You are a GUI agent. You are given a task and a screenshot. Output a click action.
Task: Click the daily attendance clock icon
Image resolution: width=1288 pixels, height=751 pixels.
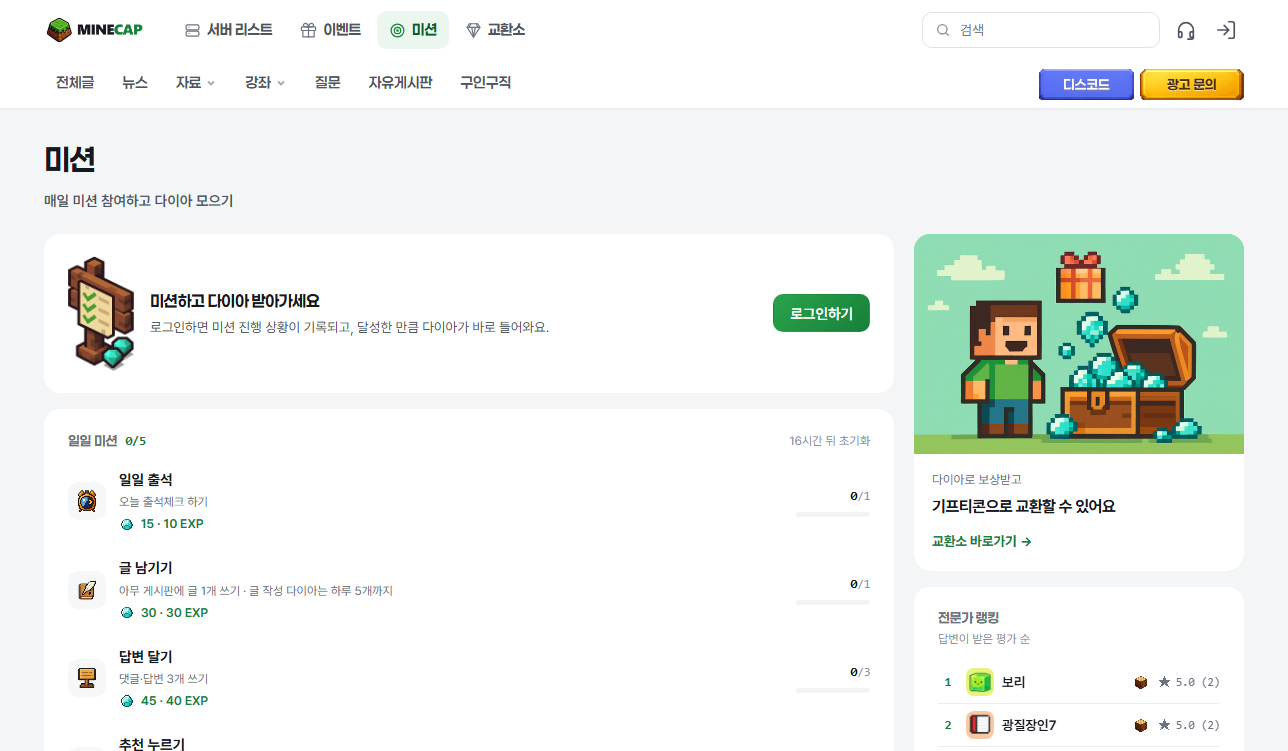87,501
